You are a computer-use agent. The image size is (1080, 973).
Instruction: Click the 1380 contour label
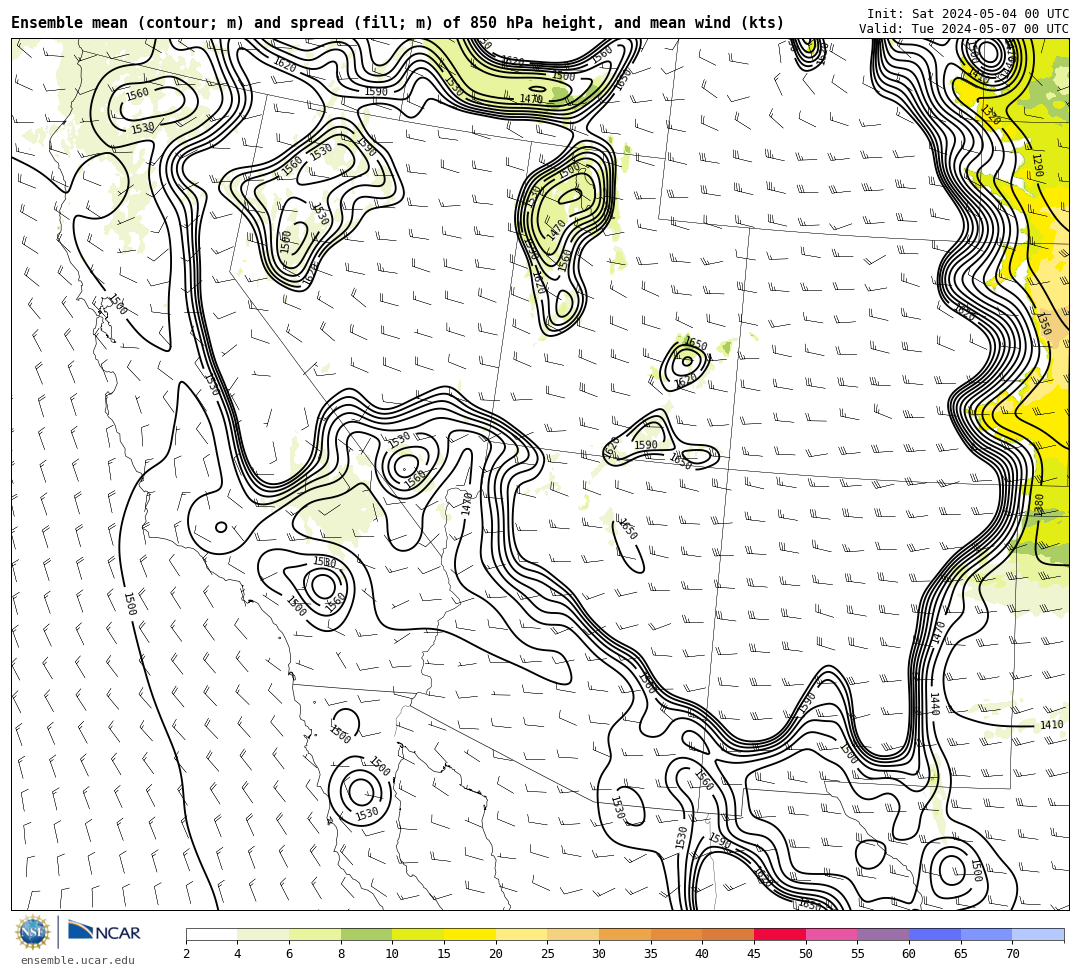point(1039,505)
